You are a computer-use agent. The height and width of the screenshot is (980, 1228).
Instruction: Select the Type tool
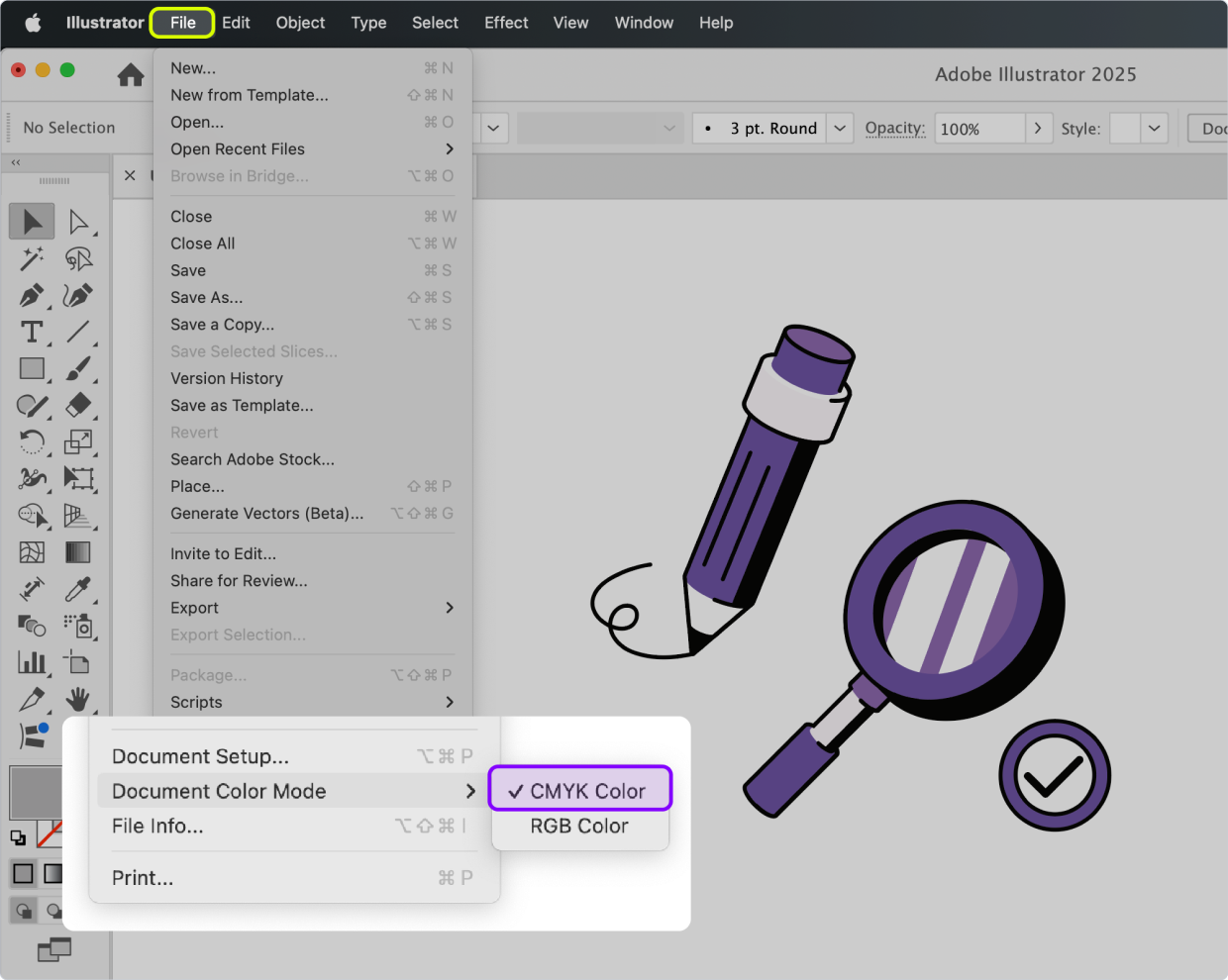coord(32,332)
